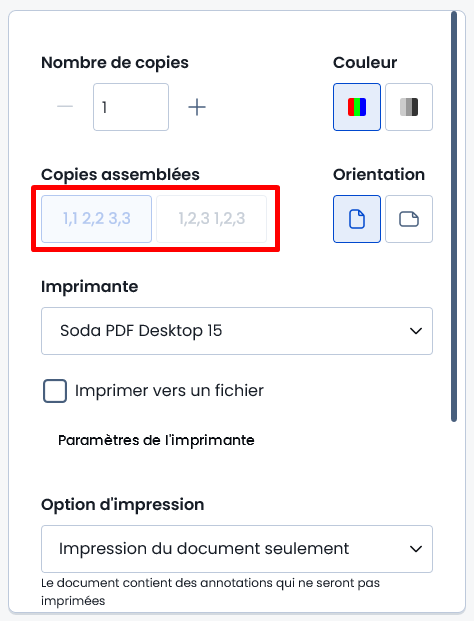The width and height of the screenshot is (474, 621).
Task: Click the Orientation section heading
Action: [379, 175]
